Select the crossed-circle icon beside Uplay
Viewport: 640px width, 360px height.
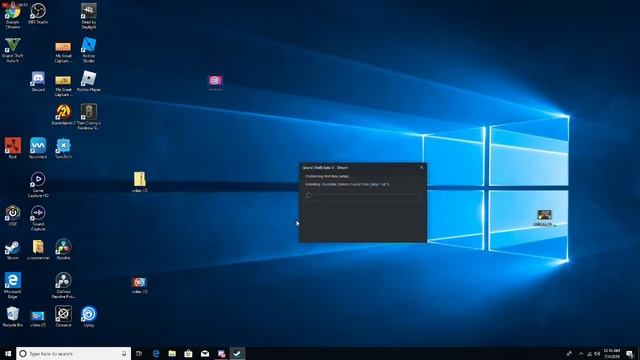coord(63,316)
